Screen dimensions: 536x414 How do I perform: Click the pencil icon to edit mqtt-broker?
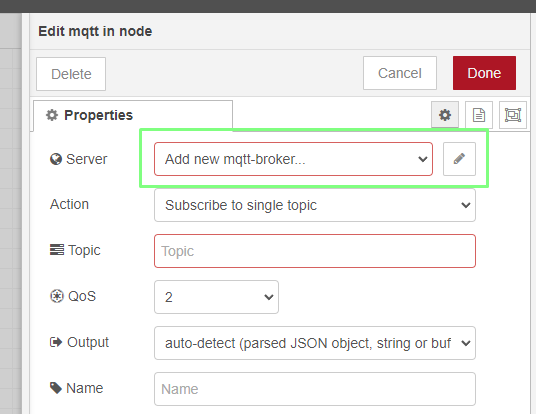459,159
